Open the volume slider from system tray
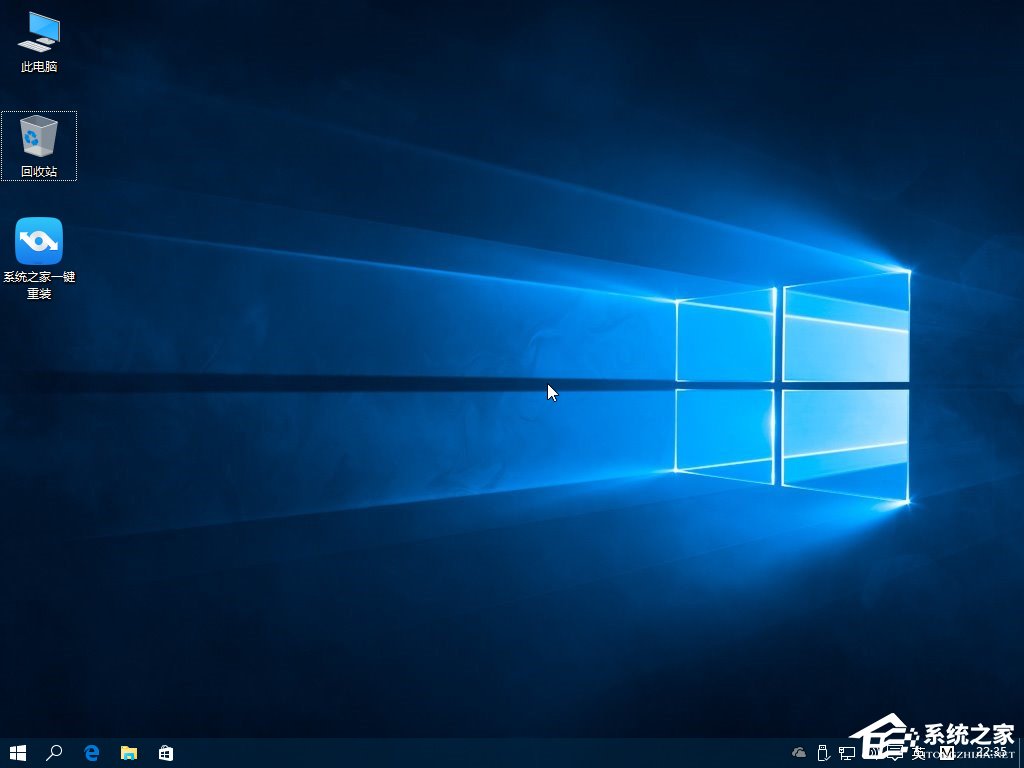Screen dimensions: 1024x768 [870, 752]
